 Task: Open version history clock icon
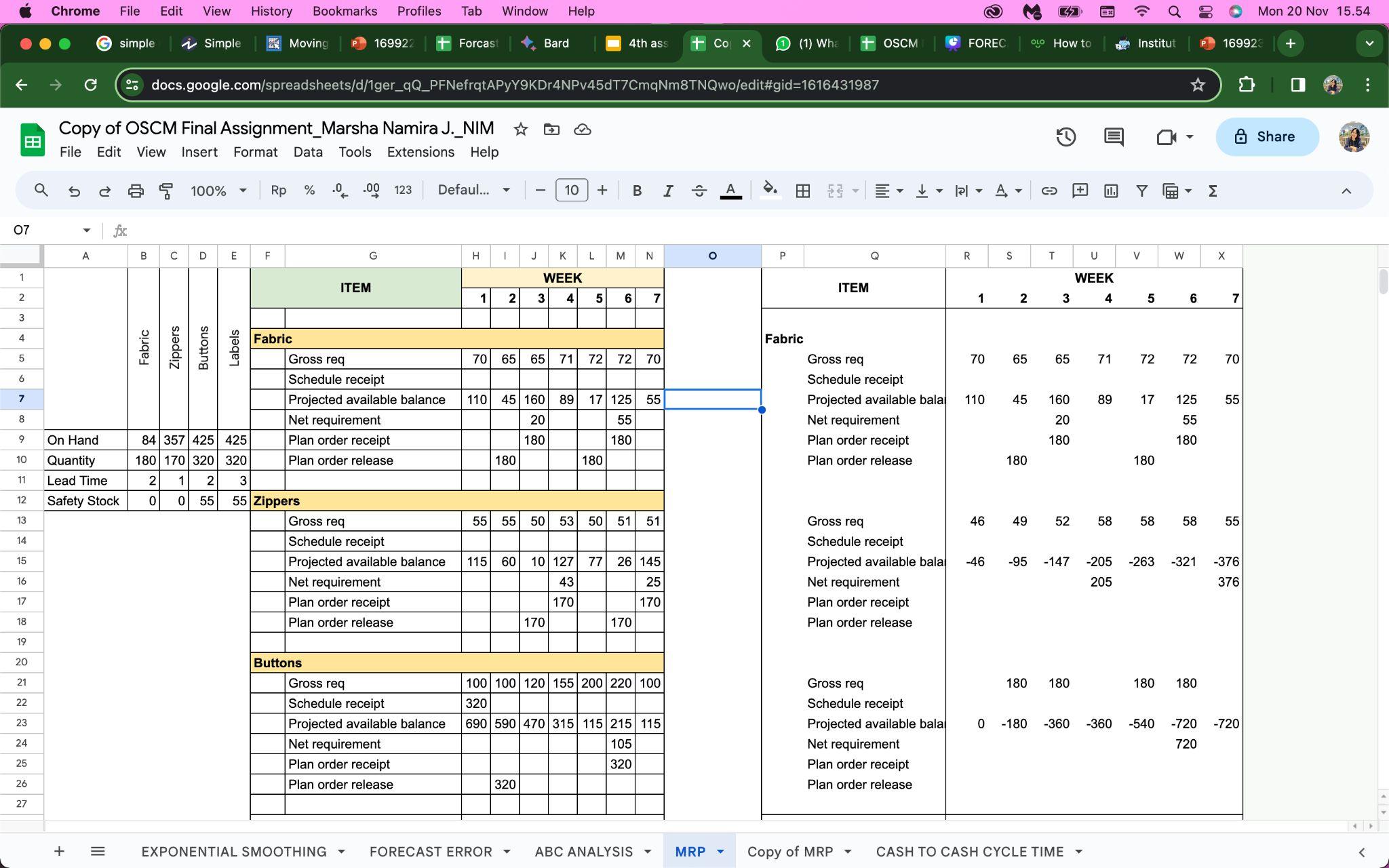coord(1065,137)
